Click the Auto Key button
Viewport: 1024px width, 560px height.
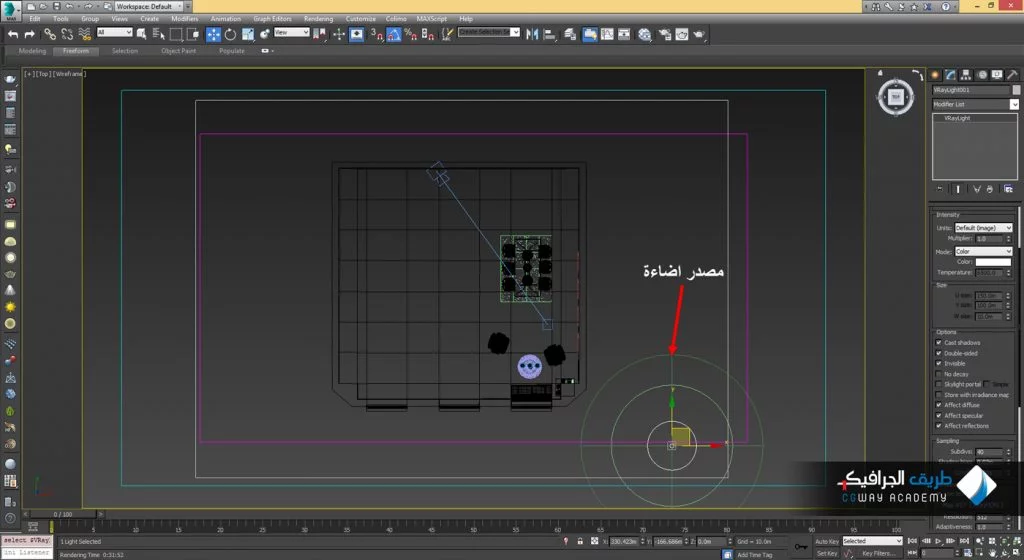(x=825, y=541)
